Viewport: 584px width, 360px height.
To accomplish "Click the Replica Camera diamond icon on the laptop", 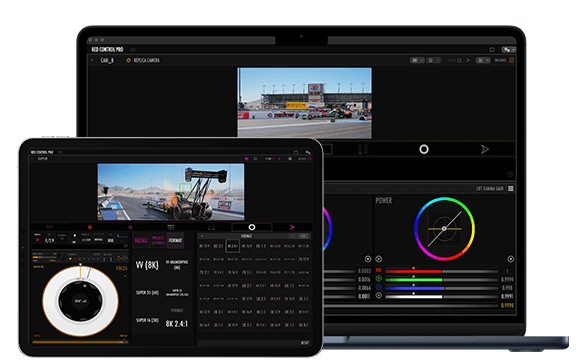I will 128,60.
